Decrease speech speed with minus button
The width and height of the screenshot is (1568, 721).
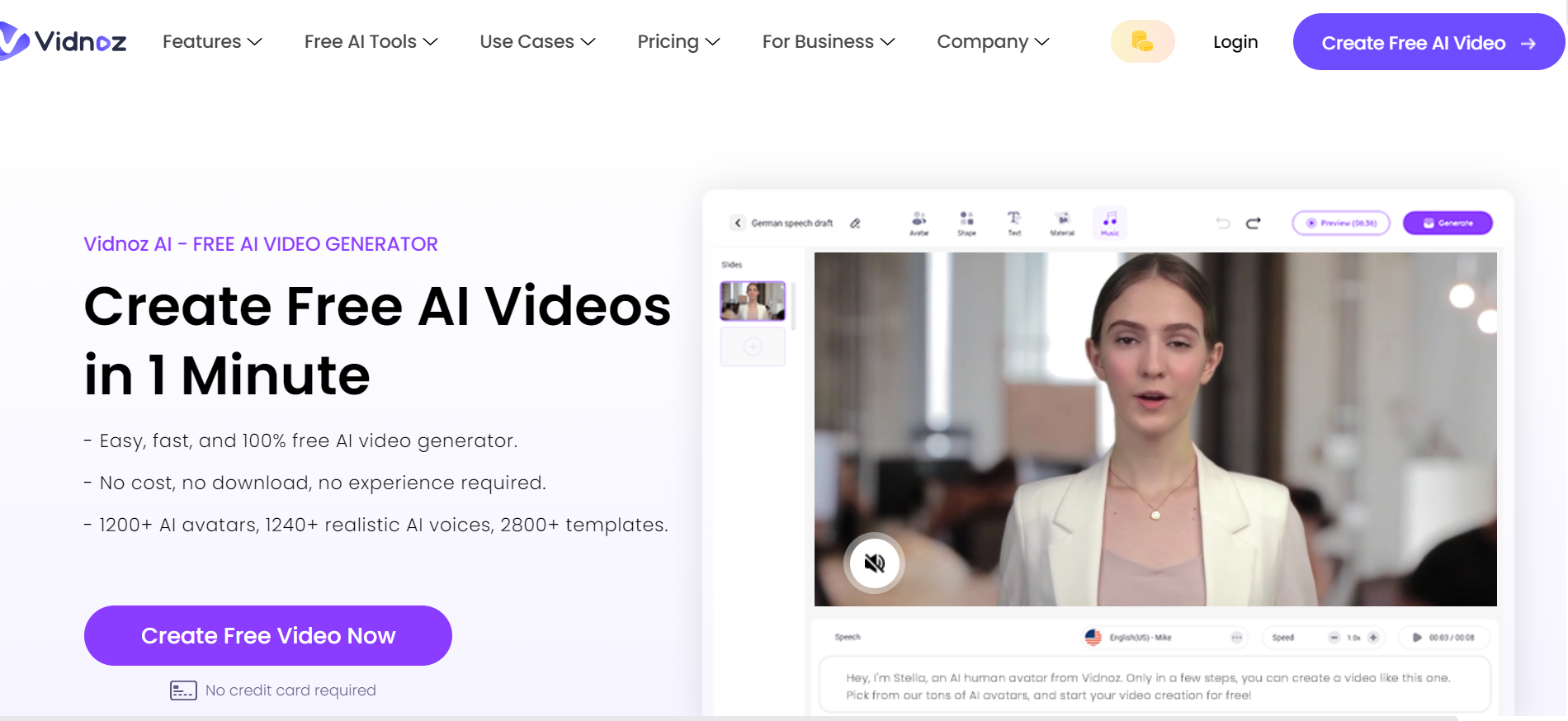coord(1334,637)
